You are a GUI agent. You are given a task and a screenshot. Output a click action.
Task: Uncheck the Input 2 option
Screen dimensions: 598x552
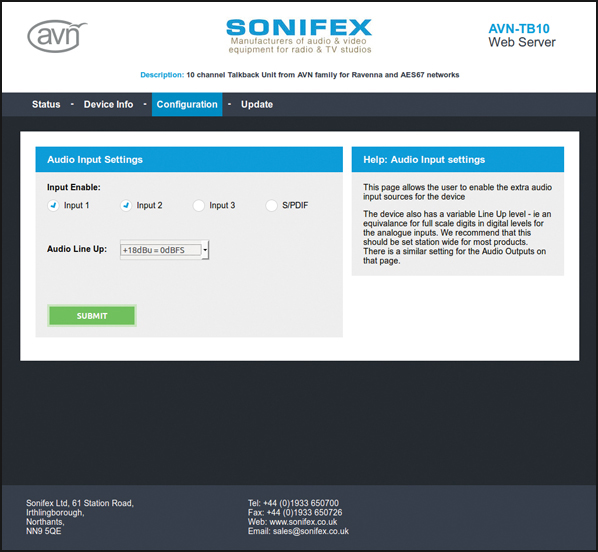click(126, 206)
